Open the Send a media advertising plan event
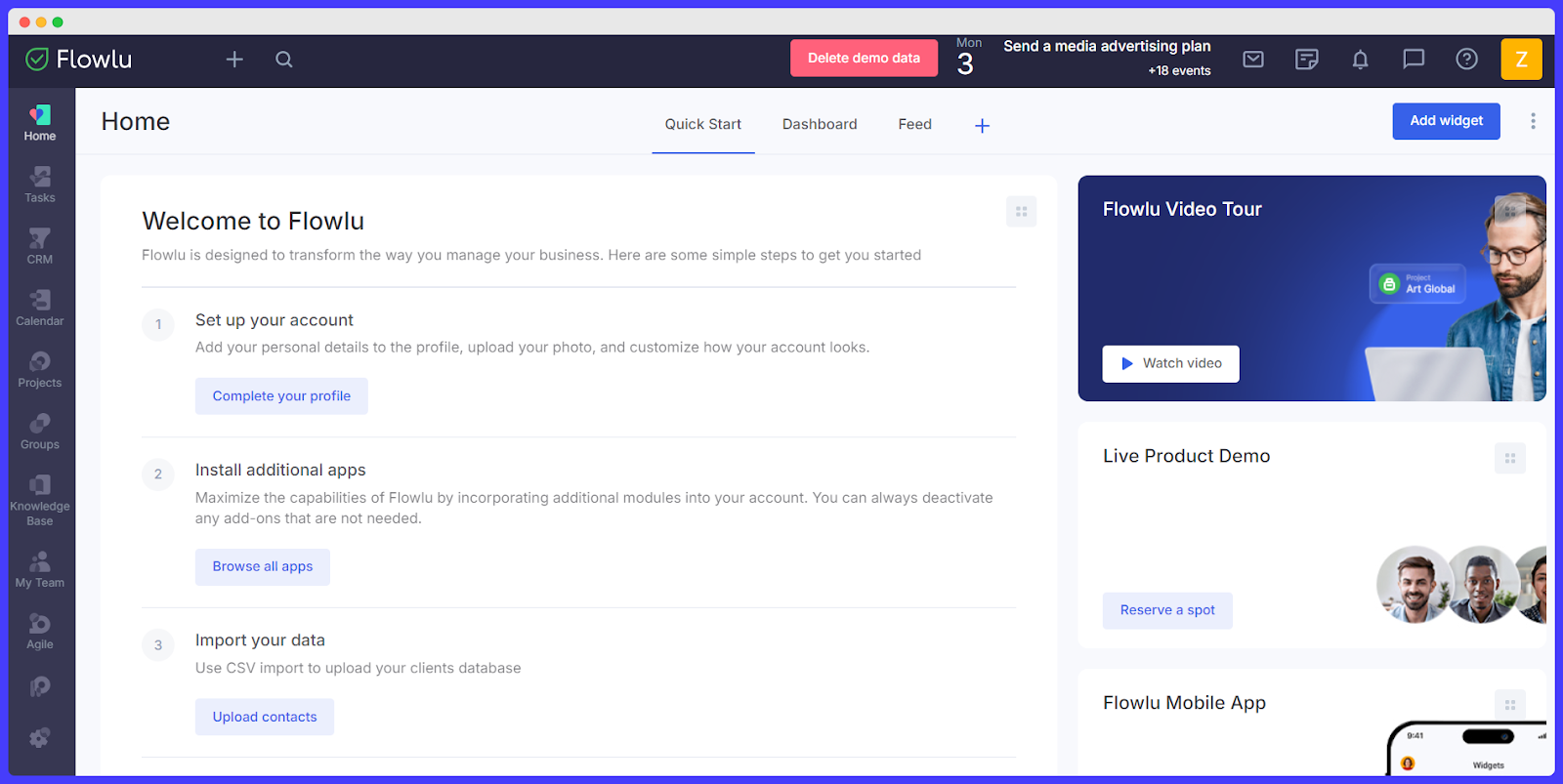This screenshot has width=1563, height=784. point(1107,46)
